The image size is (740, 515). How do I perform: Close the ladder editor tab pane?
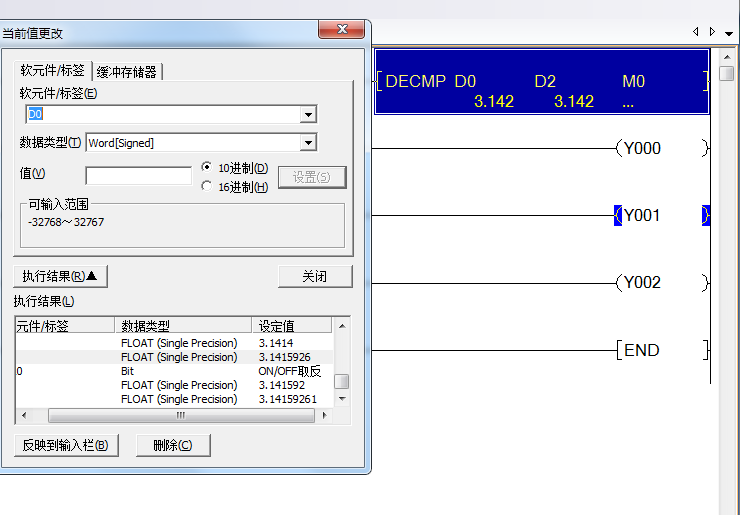pyautogui.click(x=727, y=32)
